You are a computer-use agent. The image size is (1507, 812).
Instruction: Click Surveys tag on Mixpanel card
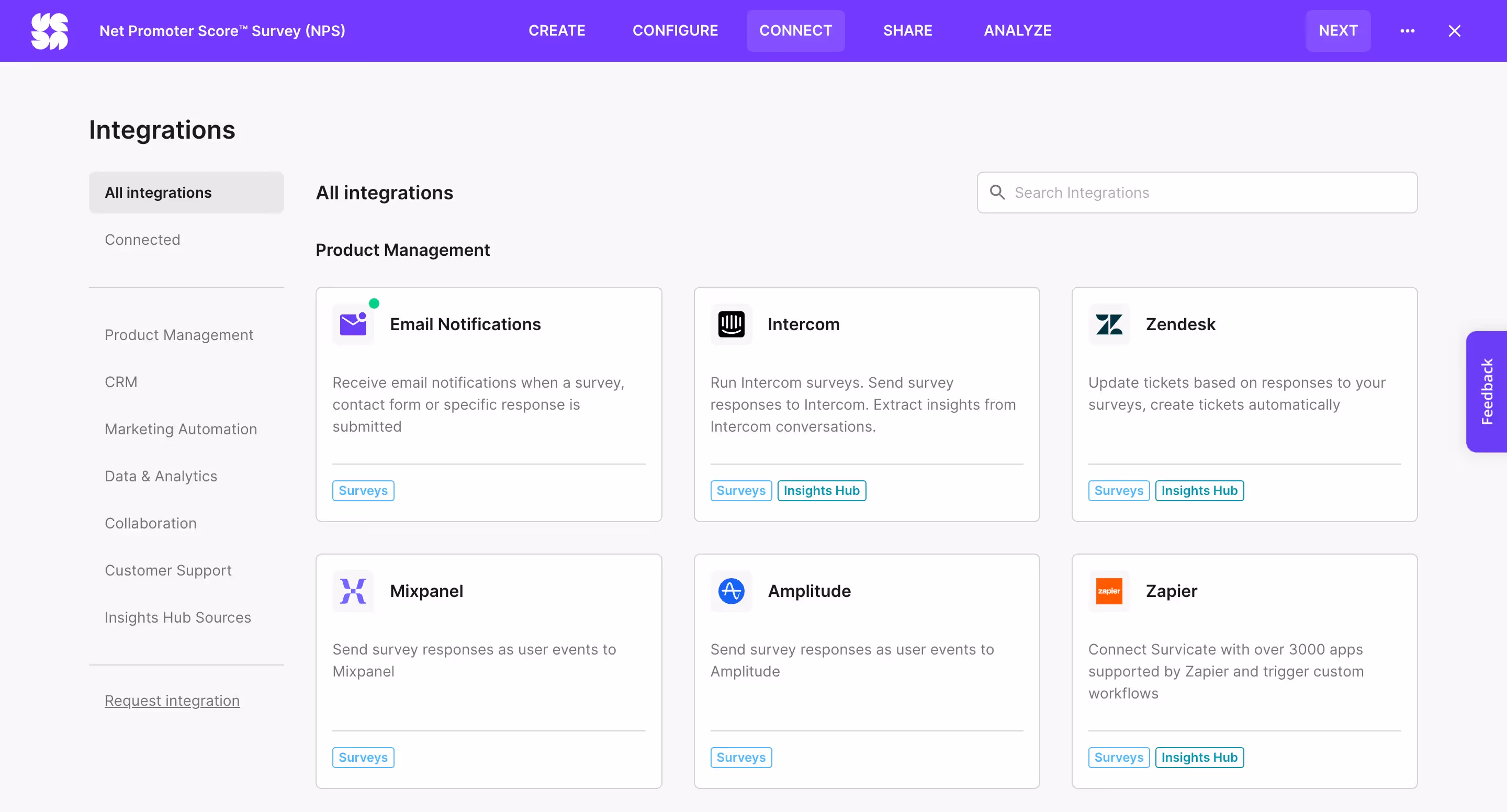(363, 758)
